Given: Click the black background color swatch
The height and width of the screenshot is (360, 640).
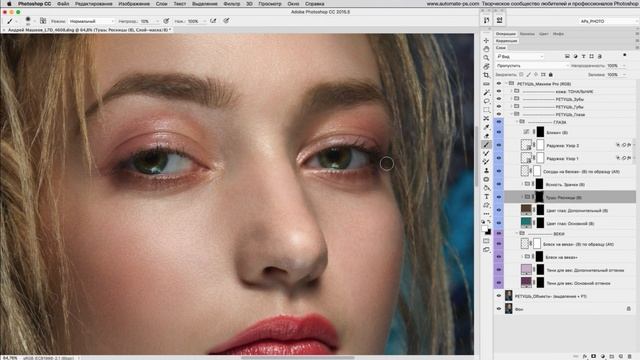Looking at the screenshot, I should (x=488, y=232).
